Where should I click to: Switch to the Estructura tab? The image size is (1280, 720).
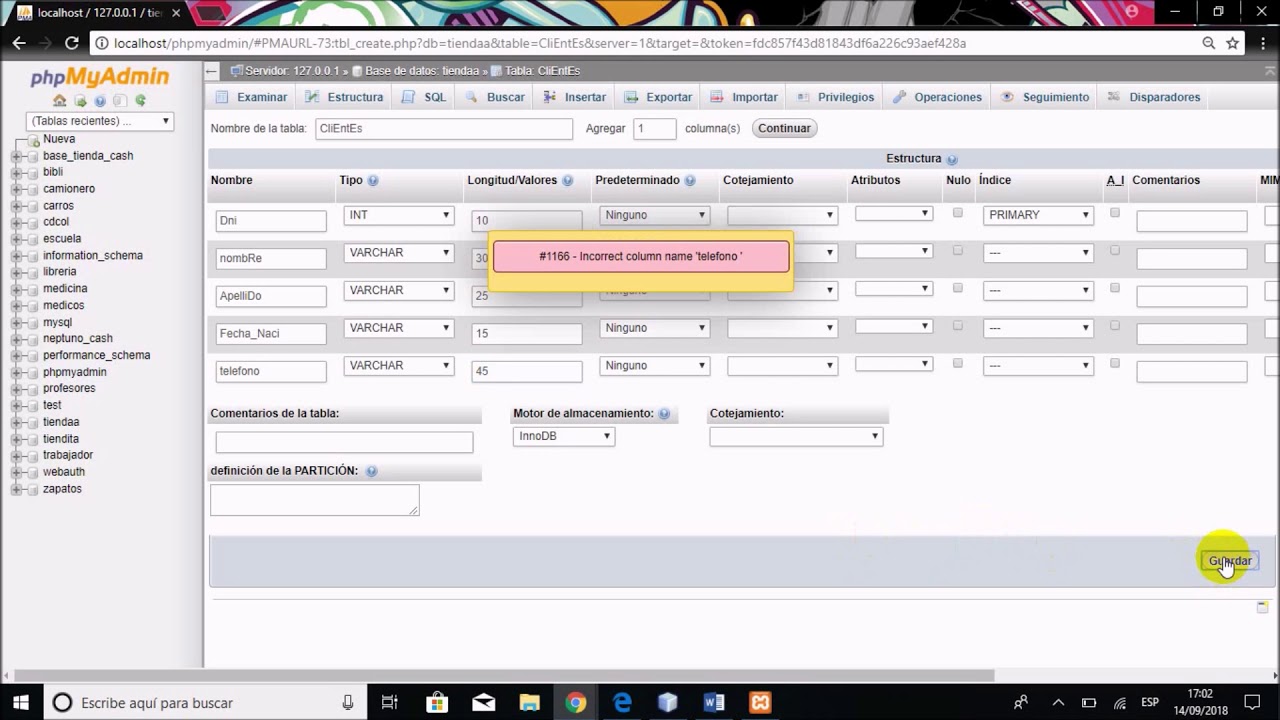click(x=344, y=97)
